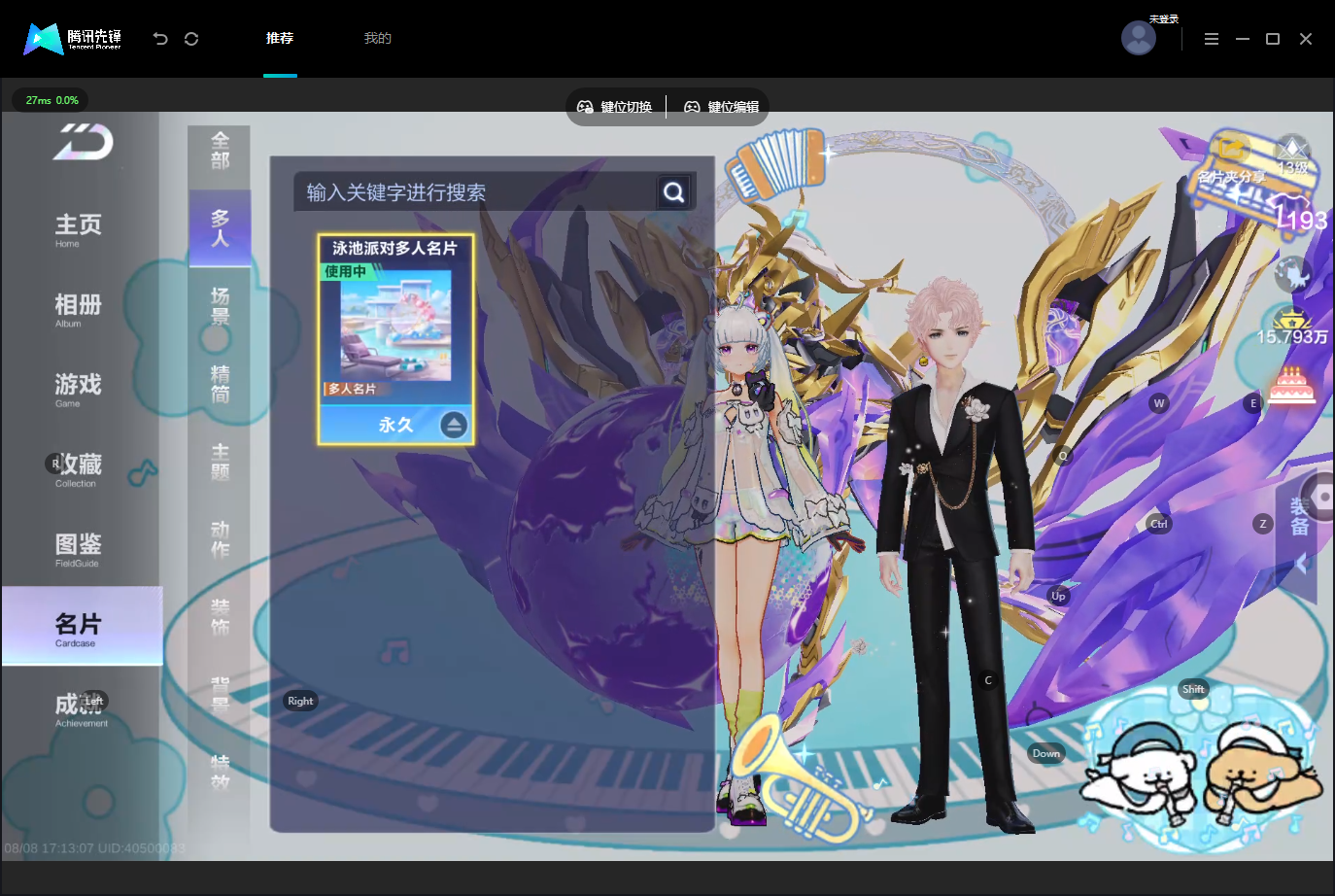Open the user avatar profile
Image resolution: width=1335 pixels, height=896 pixels.
[1138, 38]
